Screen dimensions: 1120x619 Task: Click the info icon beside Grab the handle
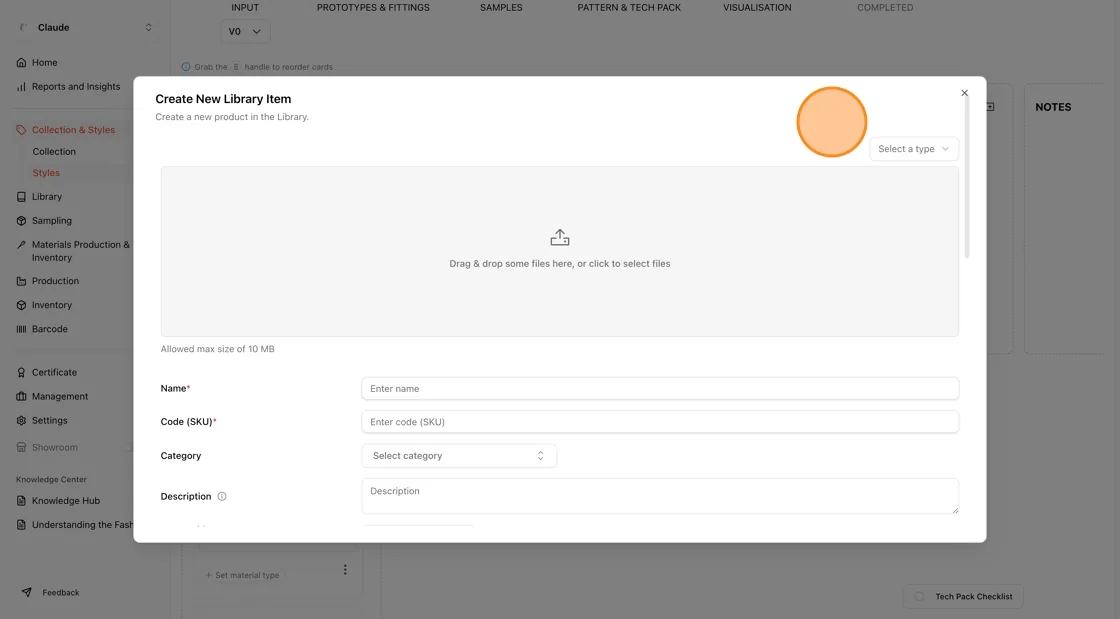point(186,67)
